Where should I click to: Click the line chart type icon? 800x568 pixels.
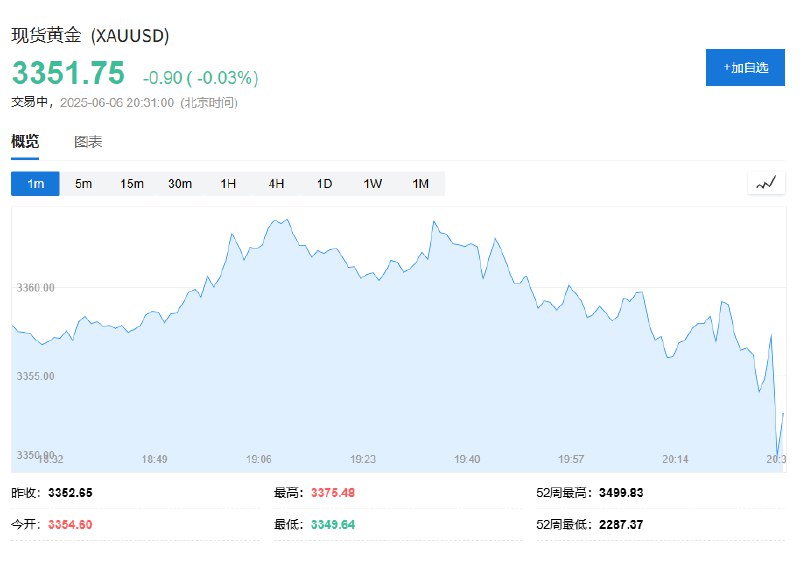coord(766,183)
